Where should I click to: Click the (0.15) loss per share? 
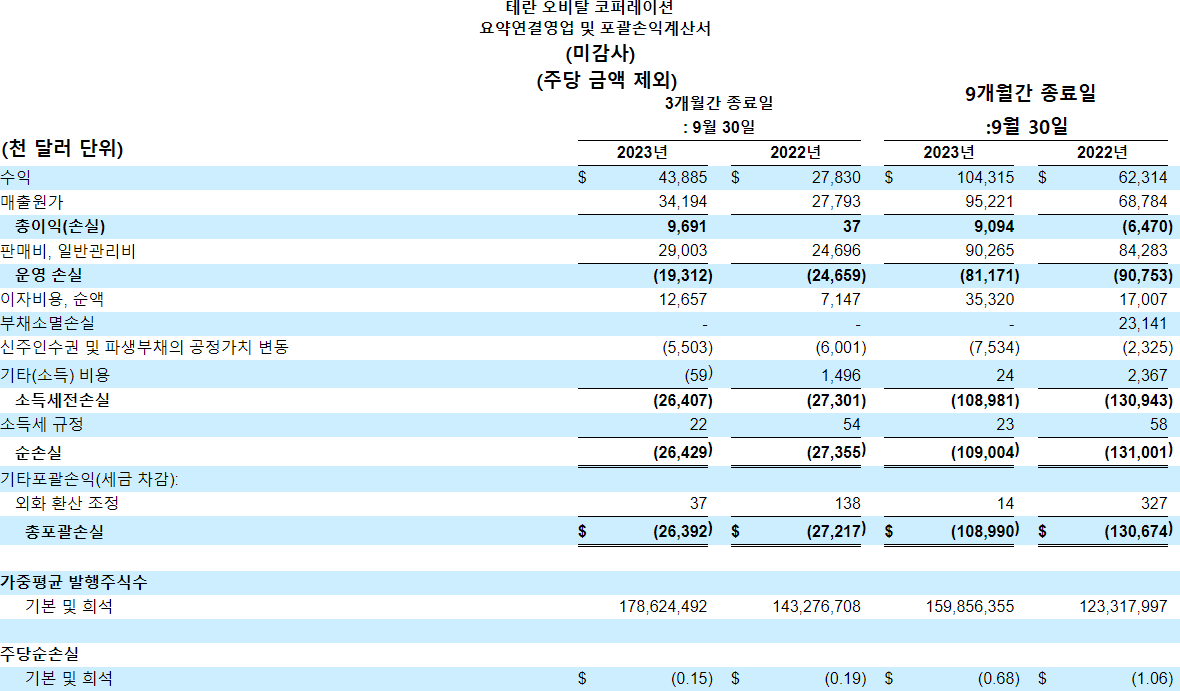(692, 679)
